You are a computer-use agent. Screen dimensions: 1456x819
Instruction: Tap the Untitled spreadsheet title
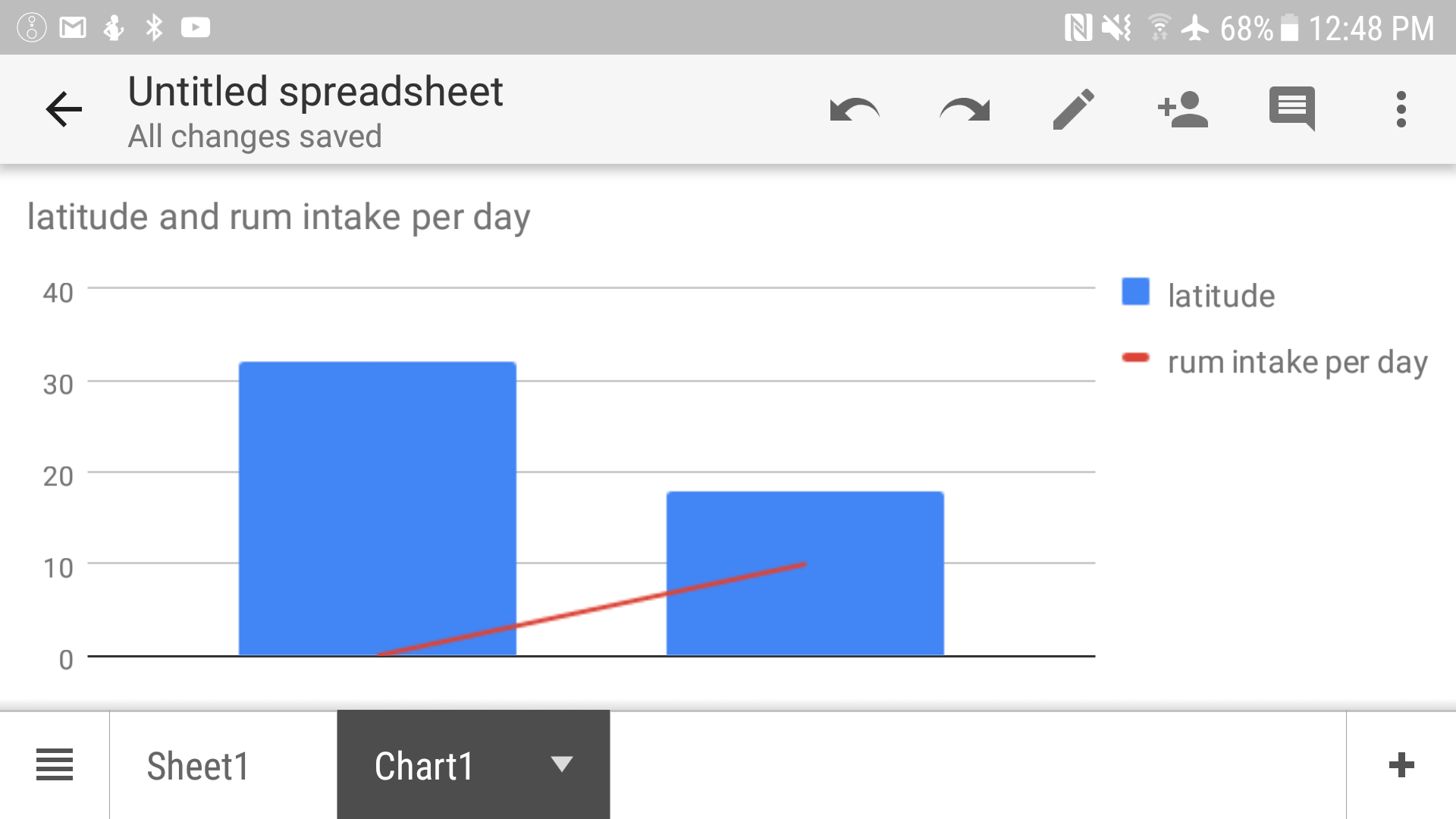coord(315,92)
